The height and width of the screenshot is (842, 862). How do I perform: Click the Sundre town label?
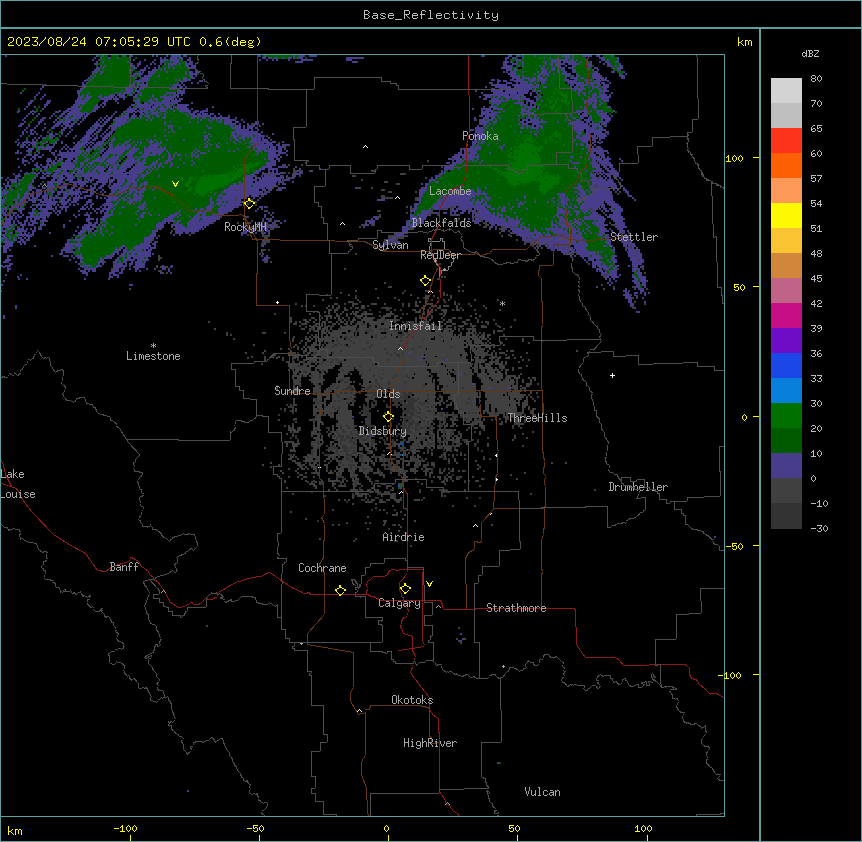coord(292,391)
